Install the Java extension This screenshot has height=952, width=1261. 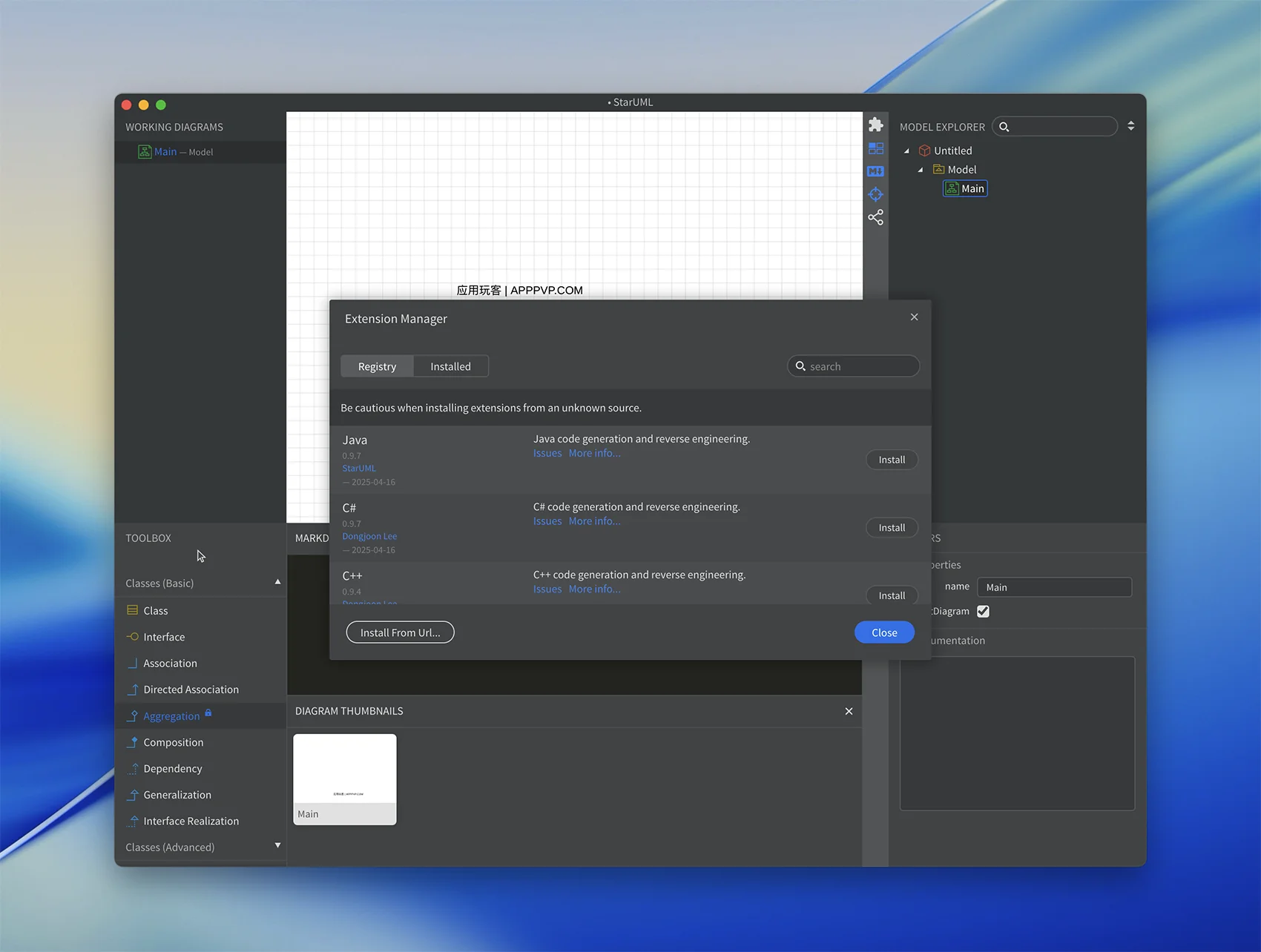pos(891,460)
